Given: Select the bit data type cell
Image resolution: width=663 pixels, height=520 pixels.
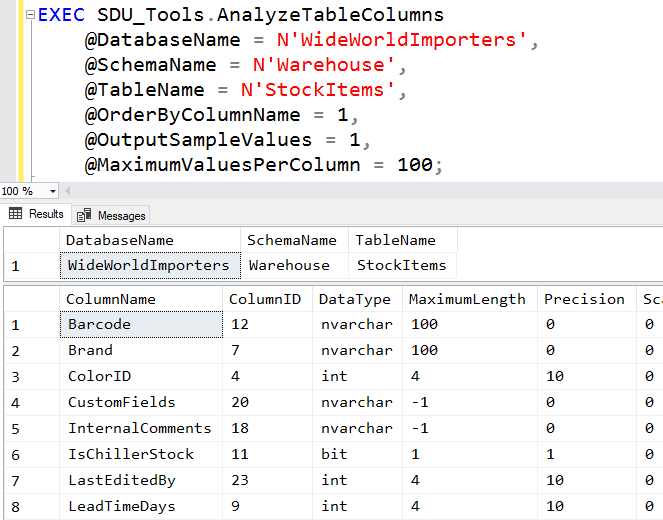Looking at the screenshot, I should [357, 454].
